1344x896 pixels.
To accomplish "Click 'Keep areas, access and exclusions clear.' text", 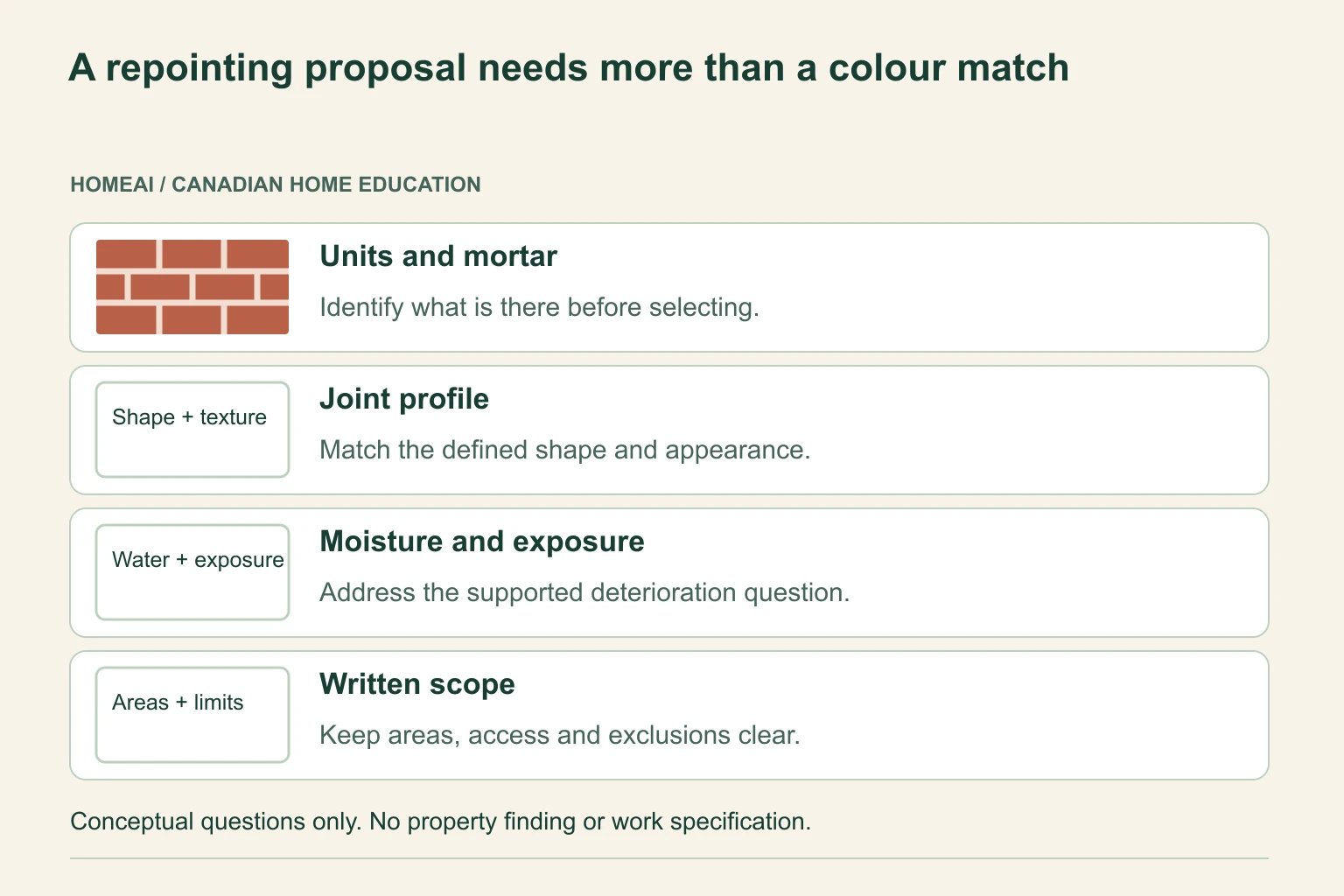I will (560, 735).
